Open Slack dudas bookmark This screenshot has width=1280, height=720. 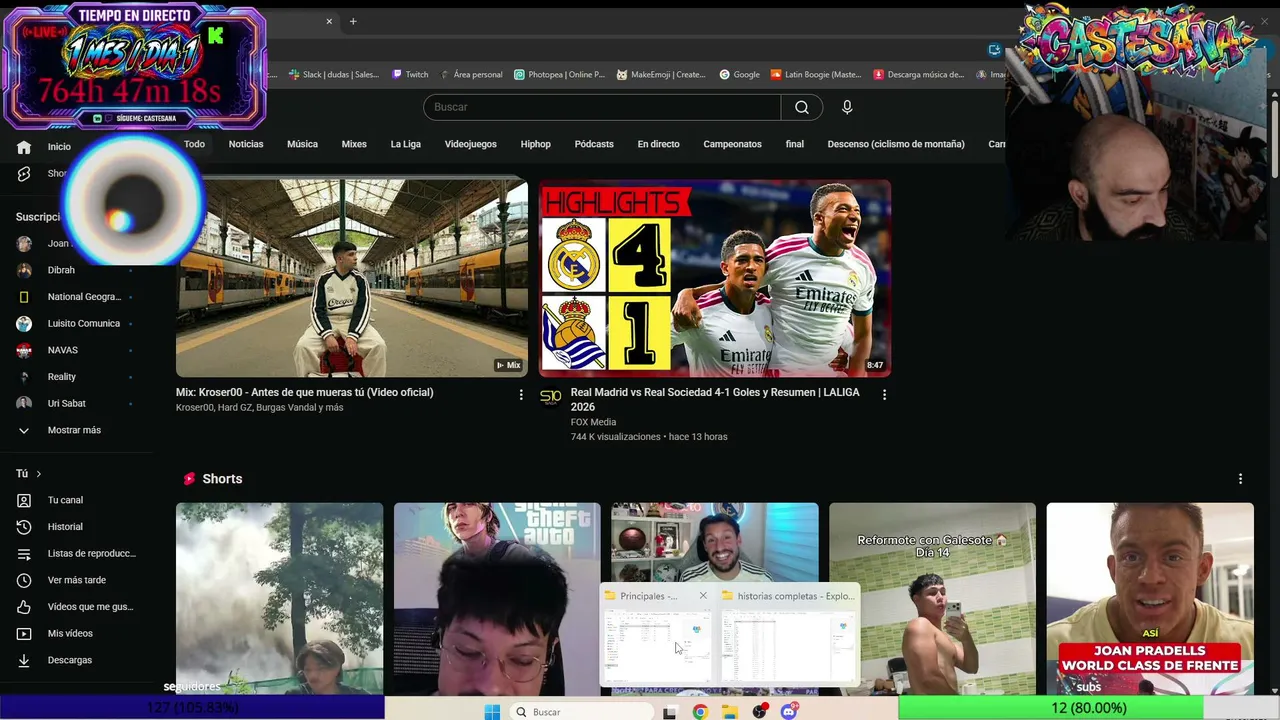point(334,74)
